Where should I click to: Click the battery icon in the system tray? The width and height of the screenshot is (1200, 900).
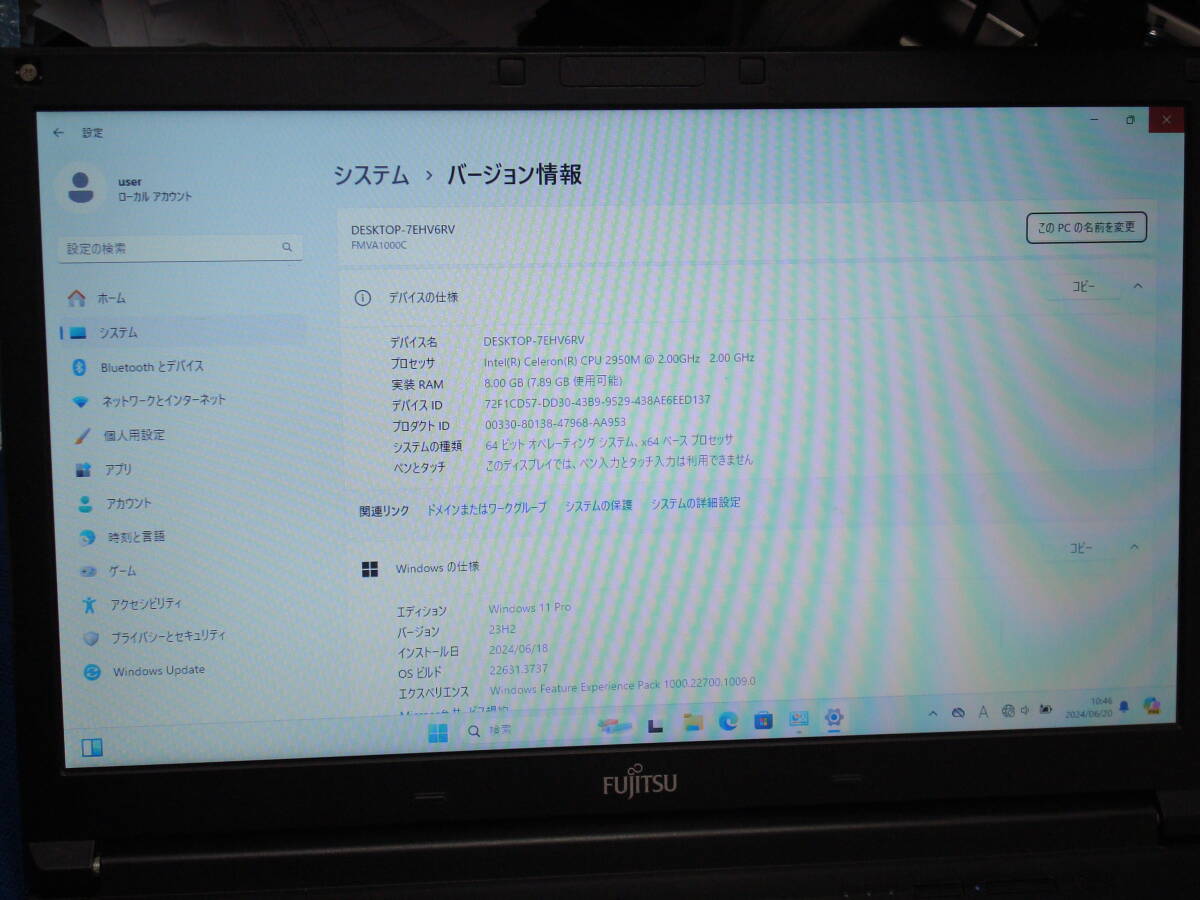tap(1046, 709)
